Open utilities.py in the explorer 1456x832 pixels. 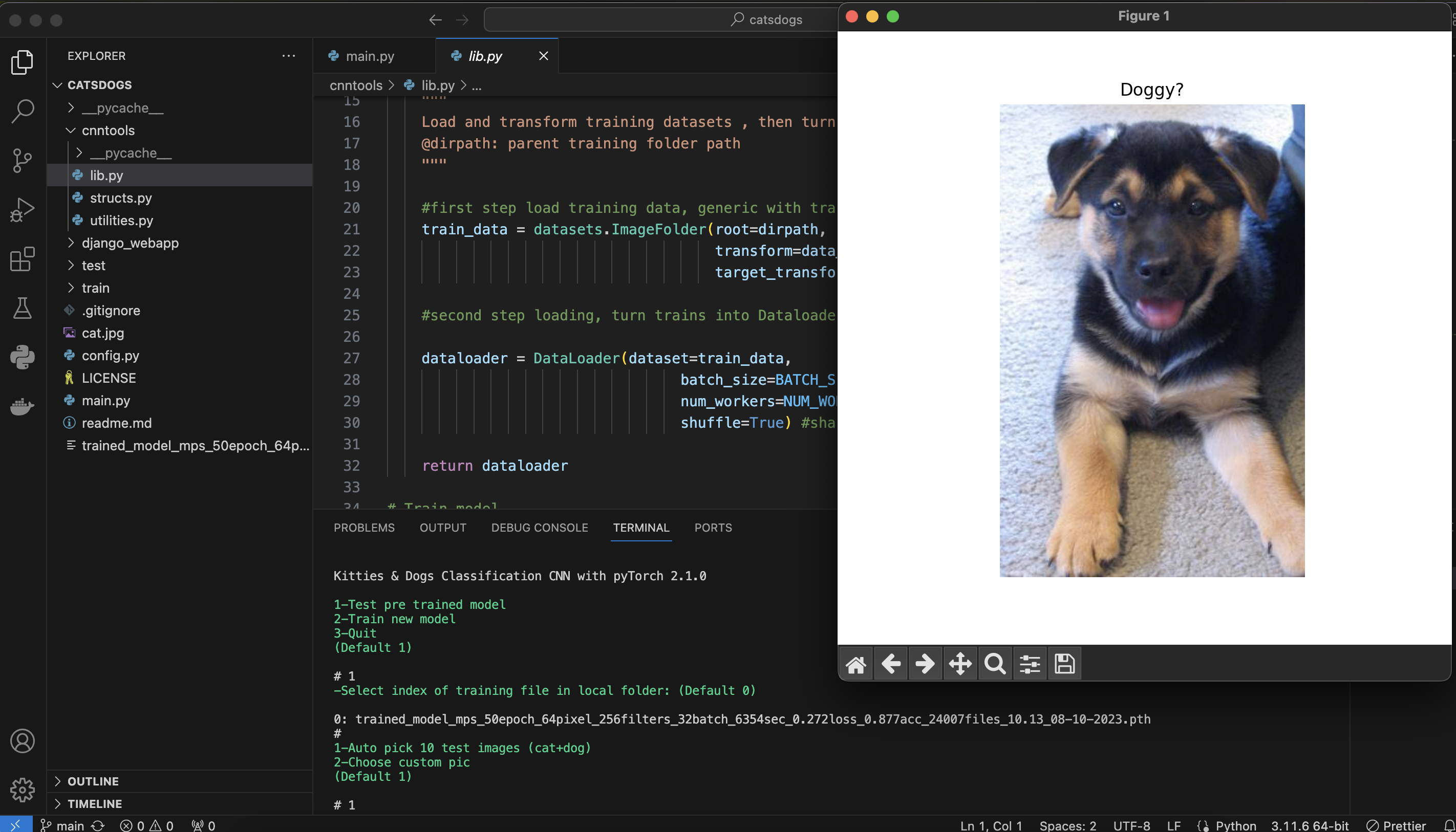(121, 221)
